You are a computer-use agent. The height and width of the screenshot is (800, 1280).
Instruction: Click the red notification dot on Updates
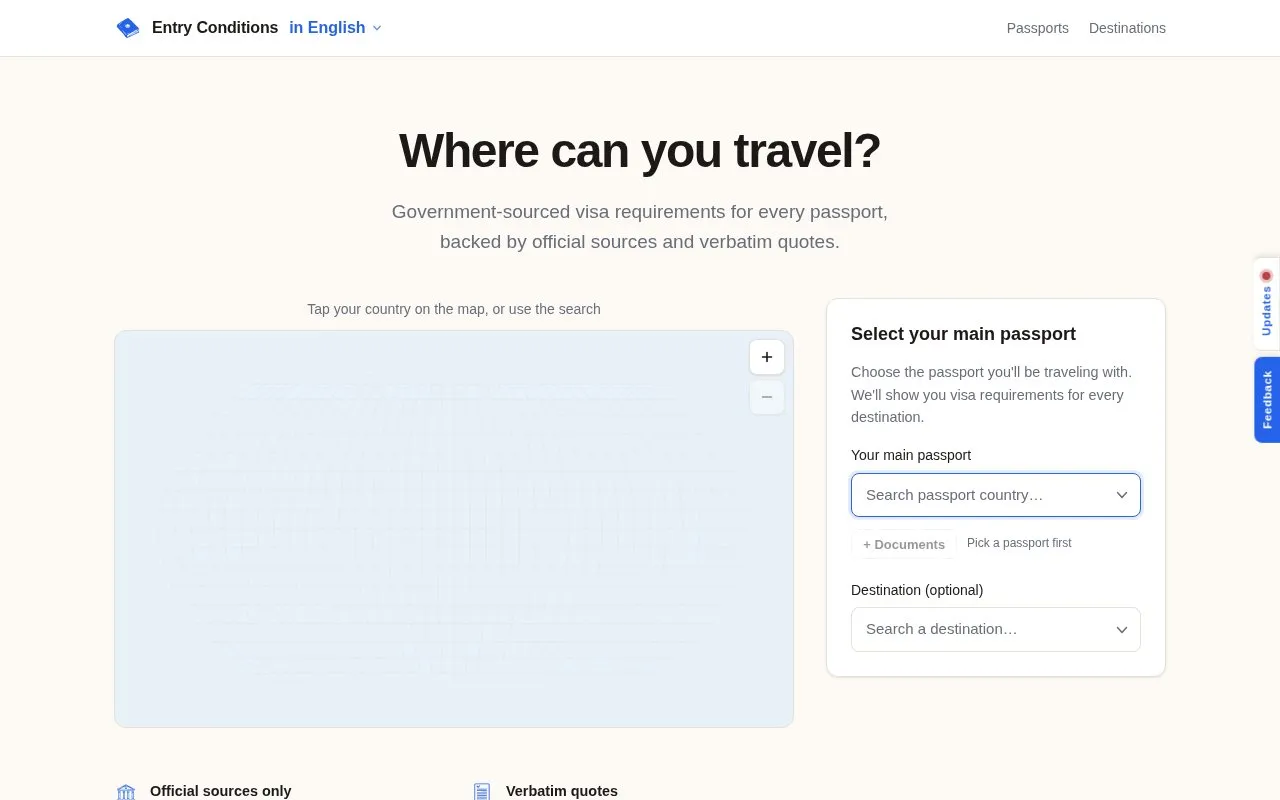click(x=1266, y=275)
